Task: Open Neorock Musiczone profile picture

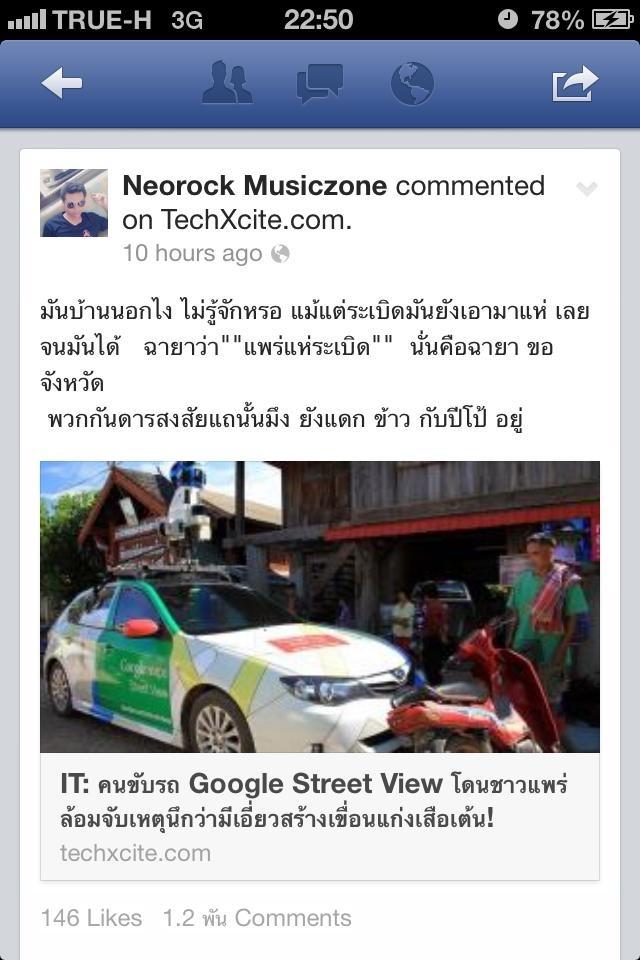Action: point(74,203)
